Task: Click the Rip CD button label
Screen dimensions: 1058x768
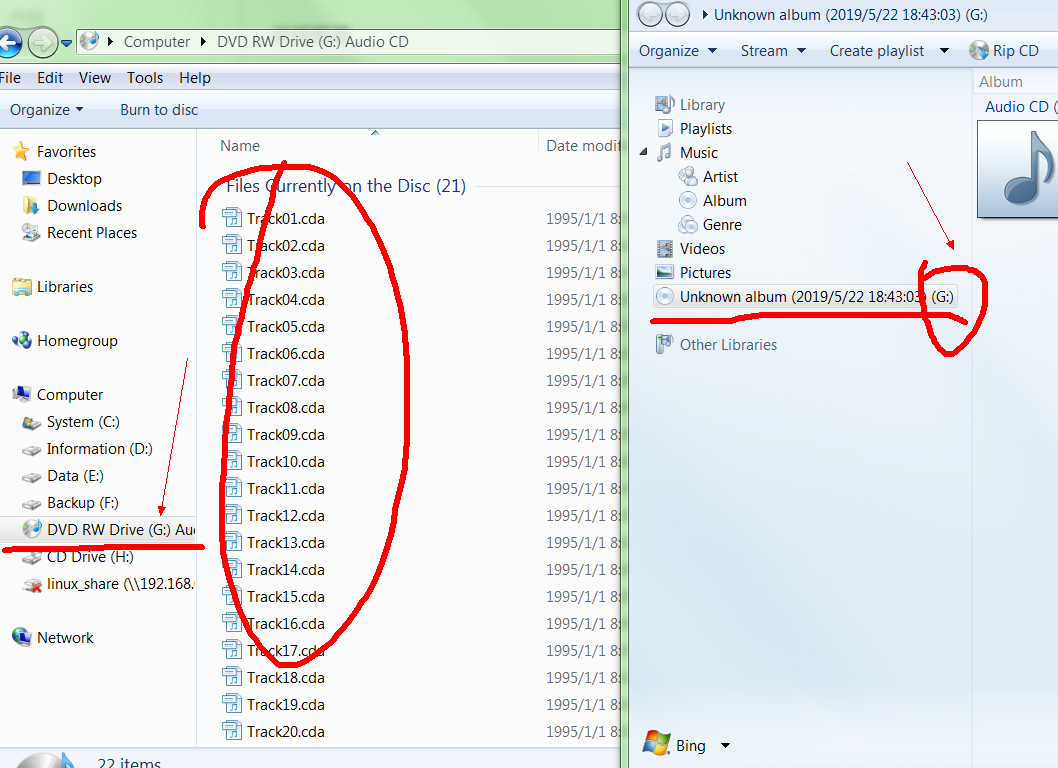Action: pos(1015,51)
